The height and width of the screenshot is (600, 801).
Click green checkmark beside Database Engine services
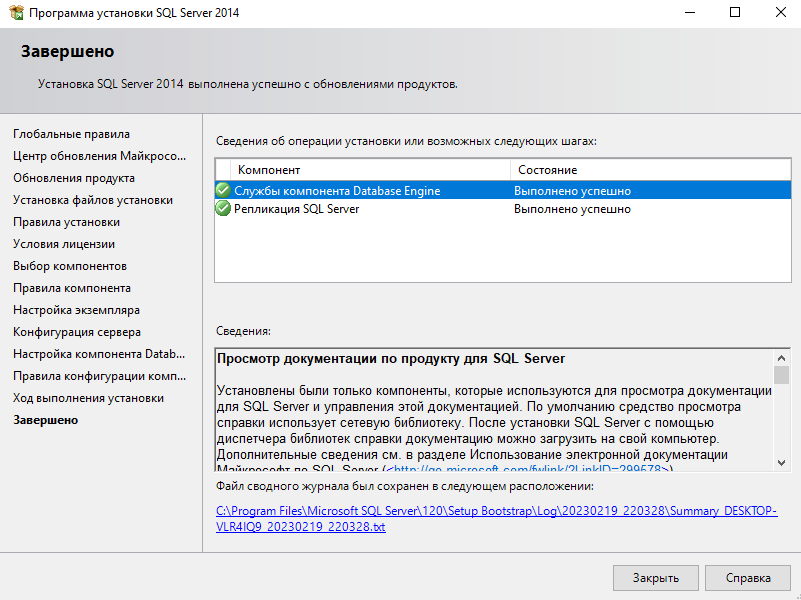pos(223,190)
